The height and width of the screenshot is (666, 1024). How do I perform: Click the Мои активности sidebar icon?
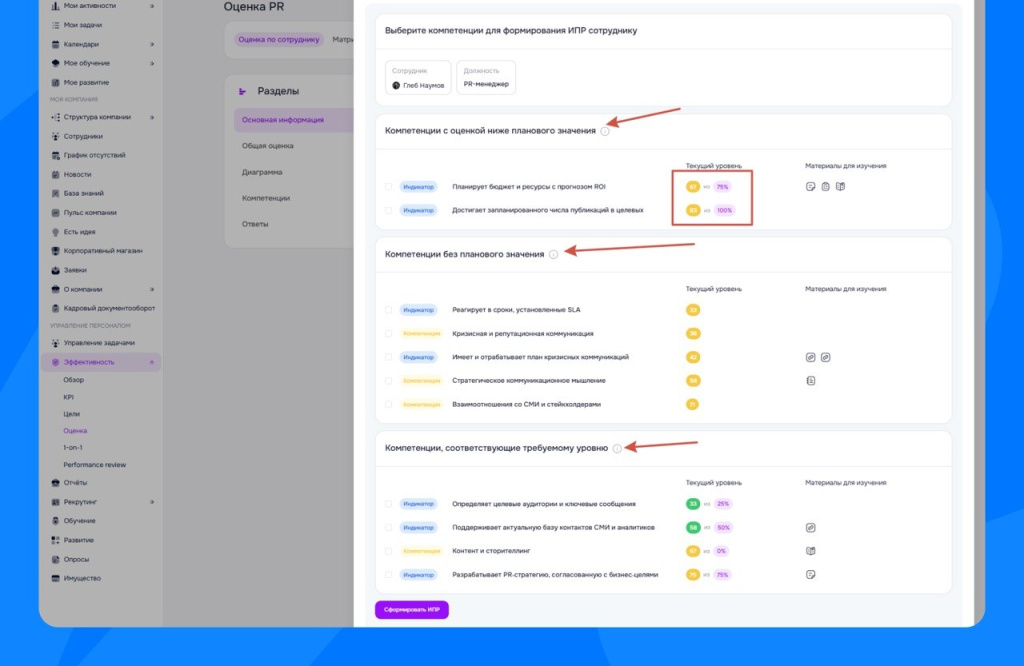click(x=56, y=6)
